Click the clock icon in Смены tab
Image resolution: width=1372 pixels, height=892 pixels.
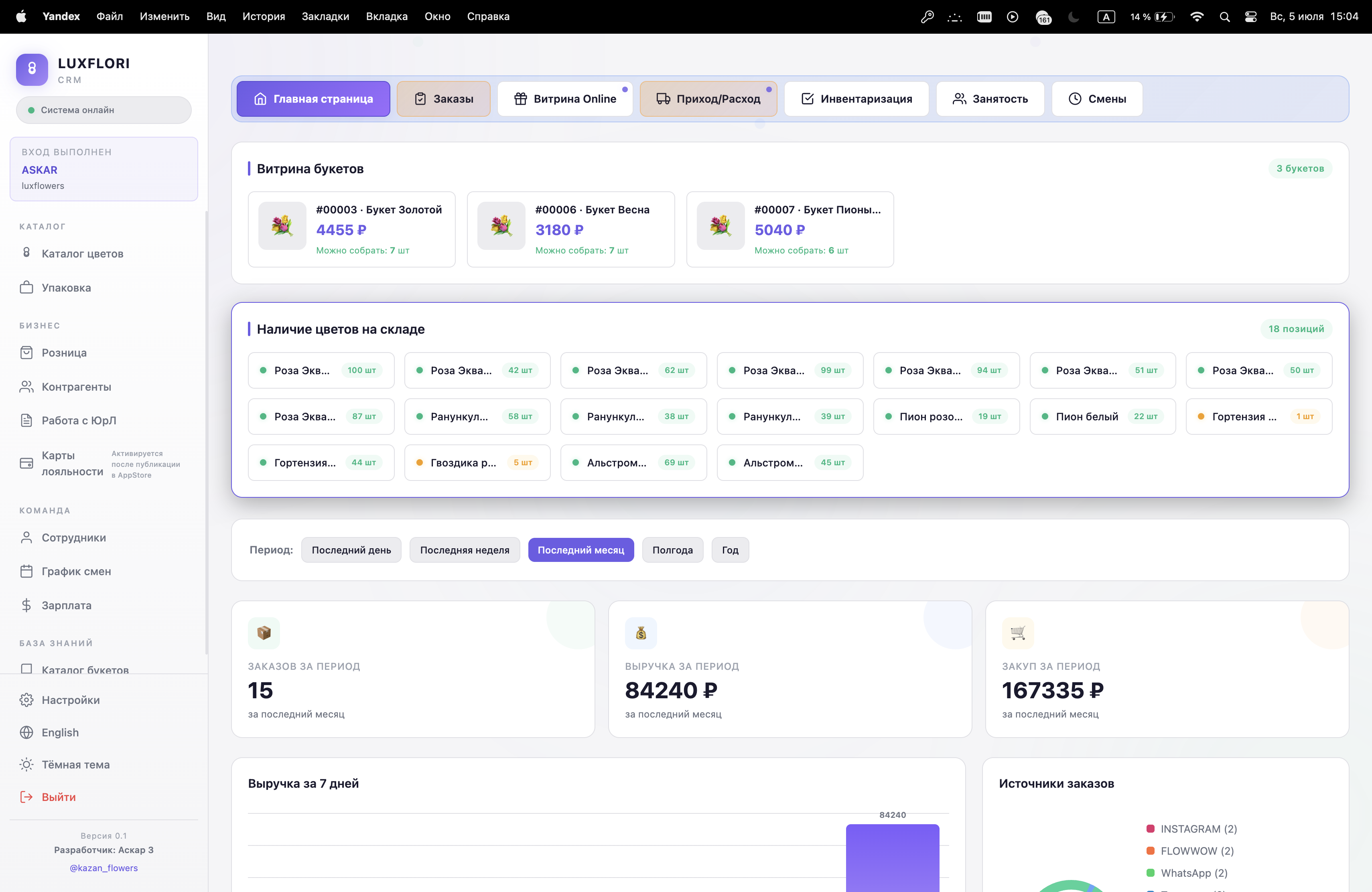1075,99
